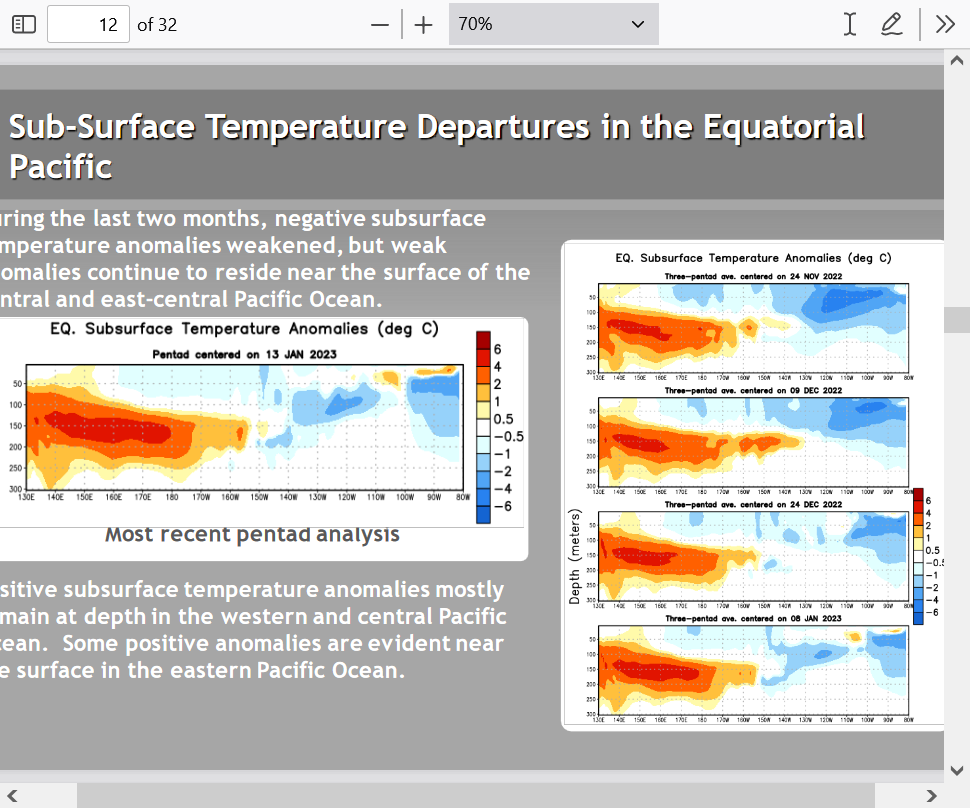Toggle the sidebar panel icon

click(24, 25)
